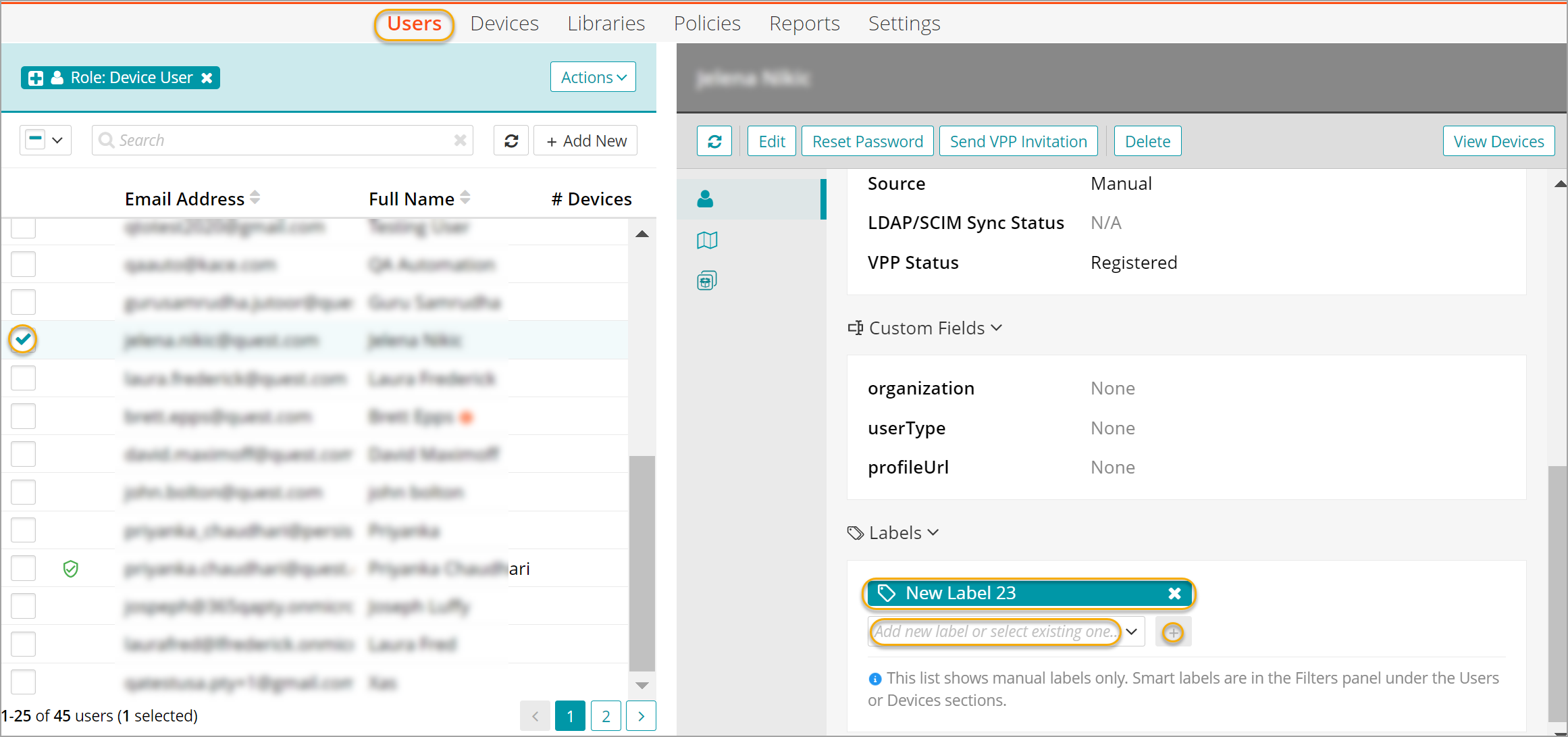Click the plus icon to add label
The image size is (1568, 737).
click(1173, 632)
